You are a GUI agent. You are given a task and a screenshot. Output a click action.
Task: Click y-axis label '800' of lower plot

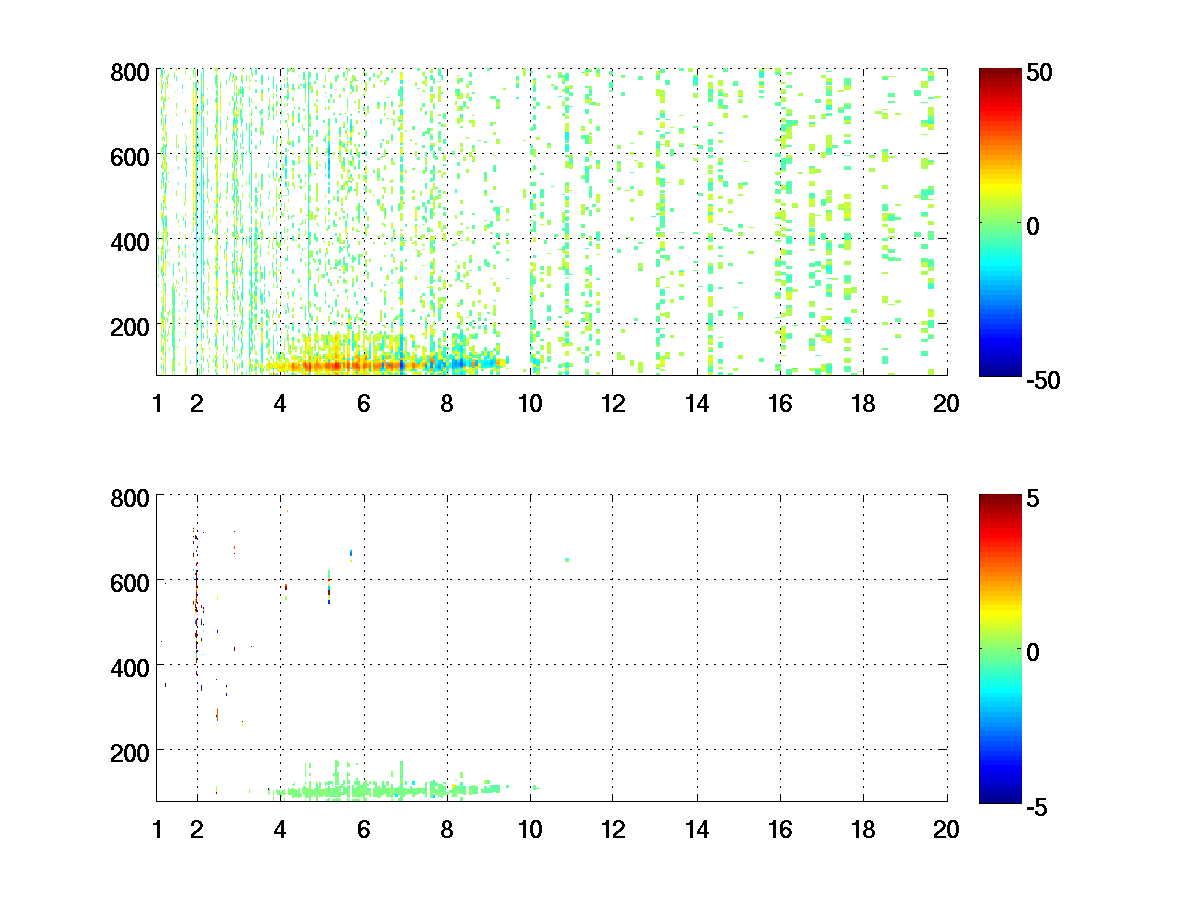tap(131, 497)
